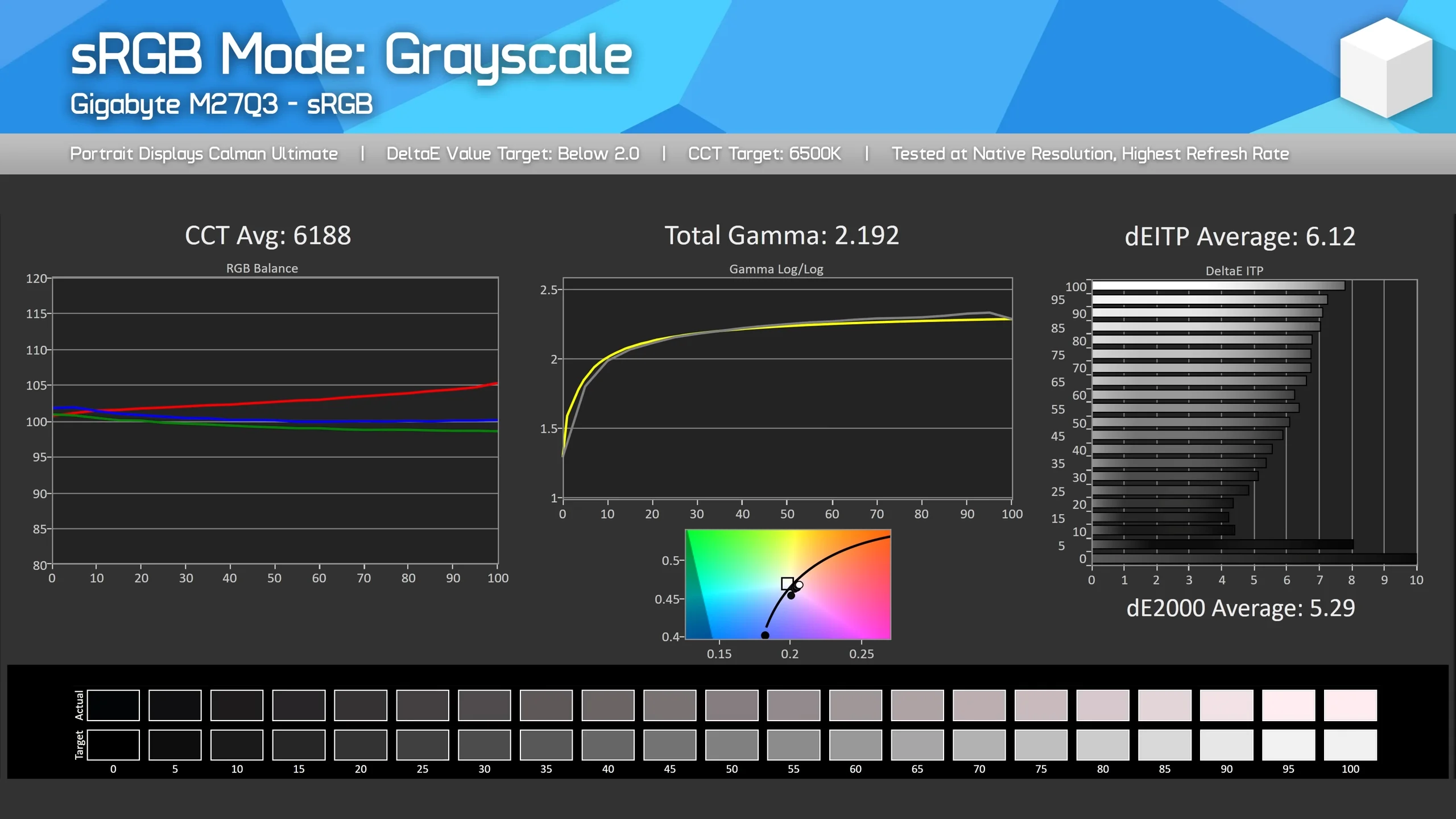Click the DeltaE bar for level 100
Viewport: 1456px width, 819px height.
pyautogui.click(x=1217, y=286)
